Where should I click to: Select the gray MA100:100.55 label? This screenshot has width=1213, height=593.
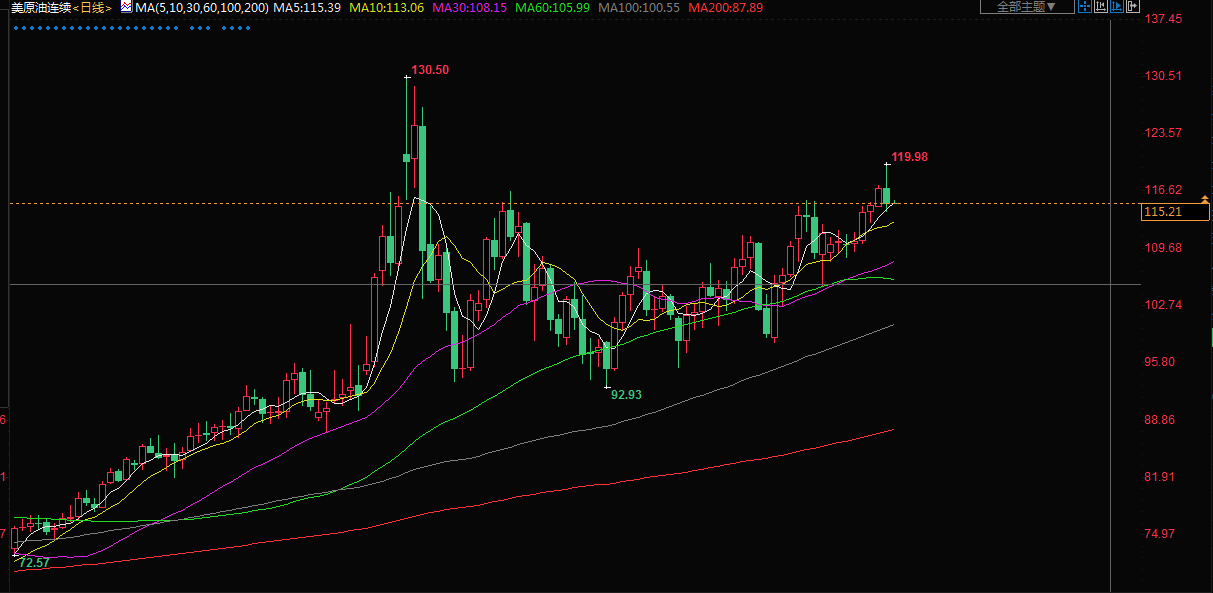coord(640,7)
